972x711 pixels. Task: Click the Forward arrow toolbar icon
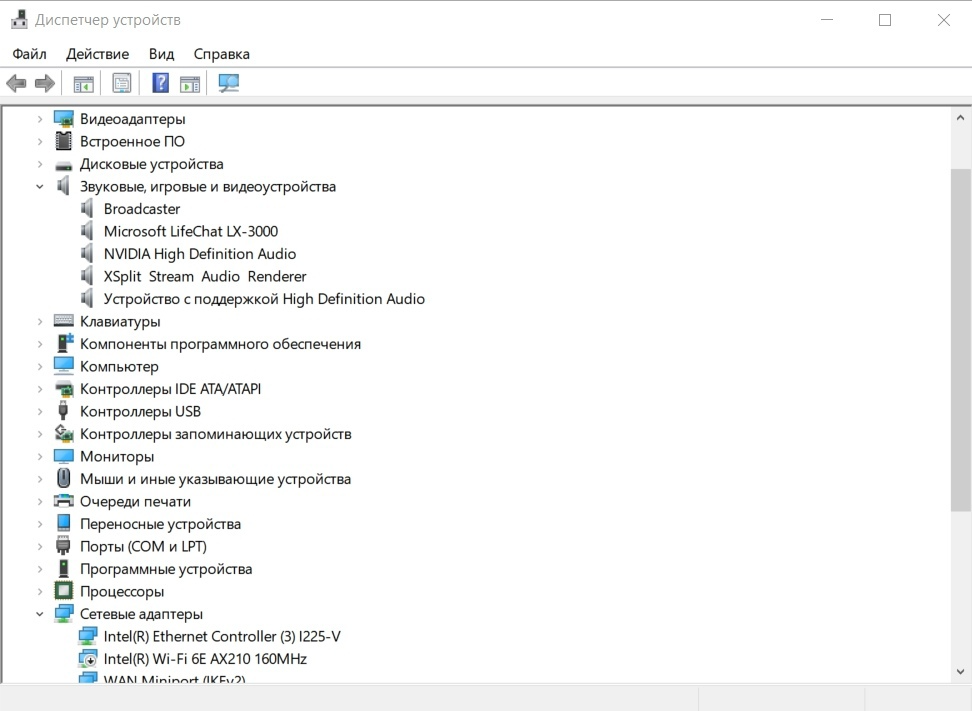click(44, 84)
